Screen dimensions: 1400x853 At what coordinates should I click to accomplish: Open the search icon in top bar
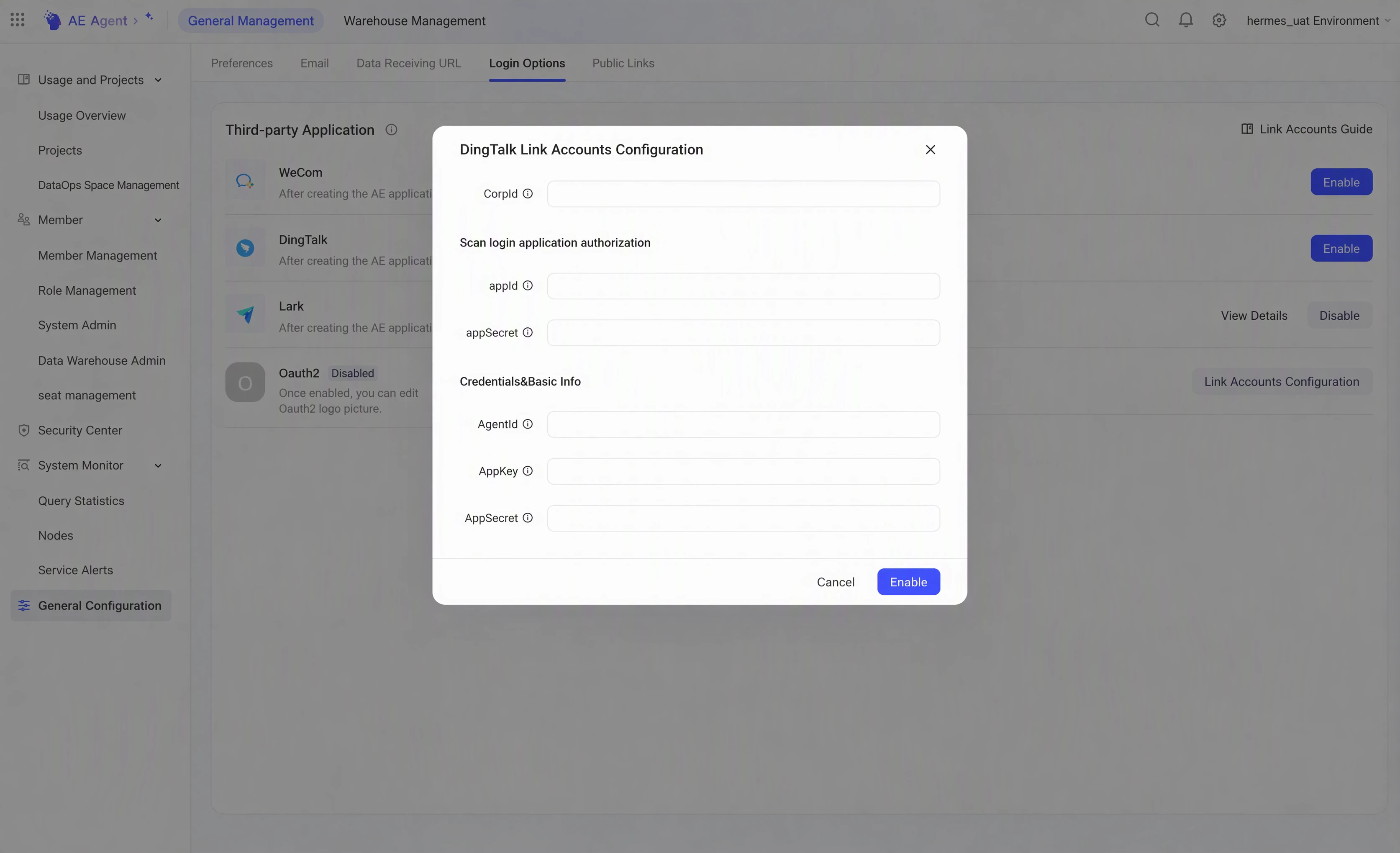point(1152,20)
